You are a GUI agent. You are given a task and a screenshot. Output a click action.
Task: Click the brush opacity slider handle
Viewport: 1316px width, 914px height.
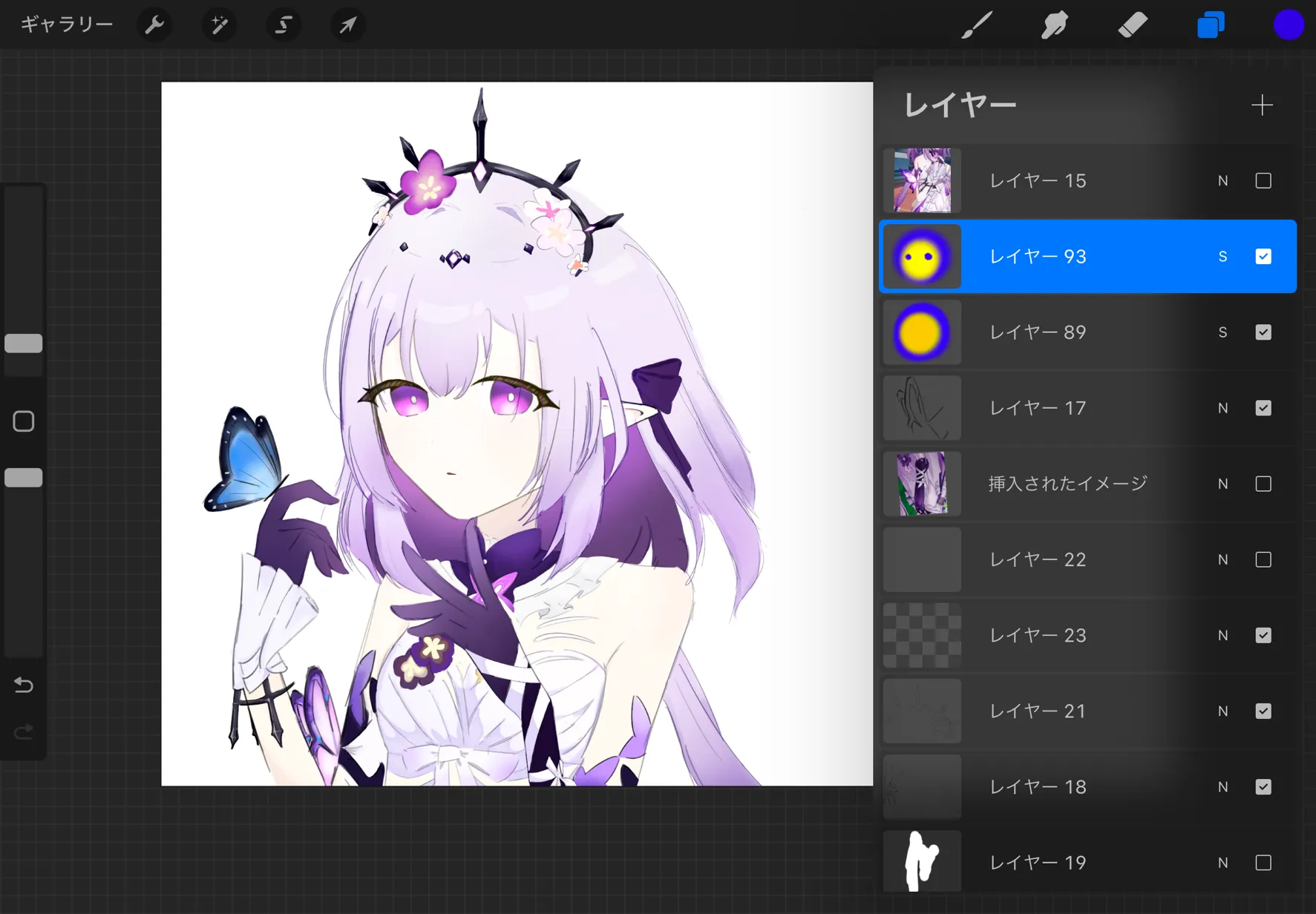coord(24,478)
